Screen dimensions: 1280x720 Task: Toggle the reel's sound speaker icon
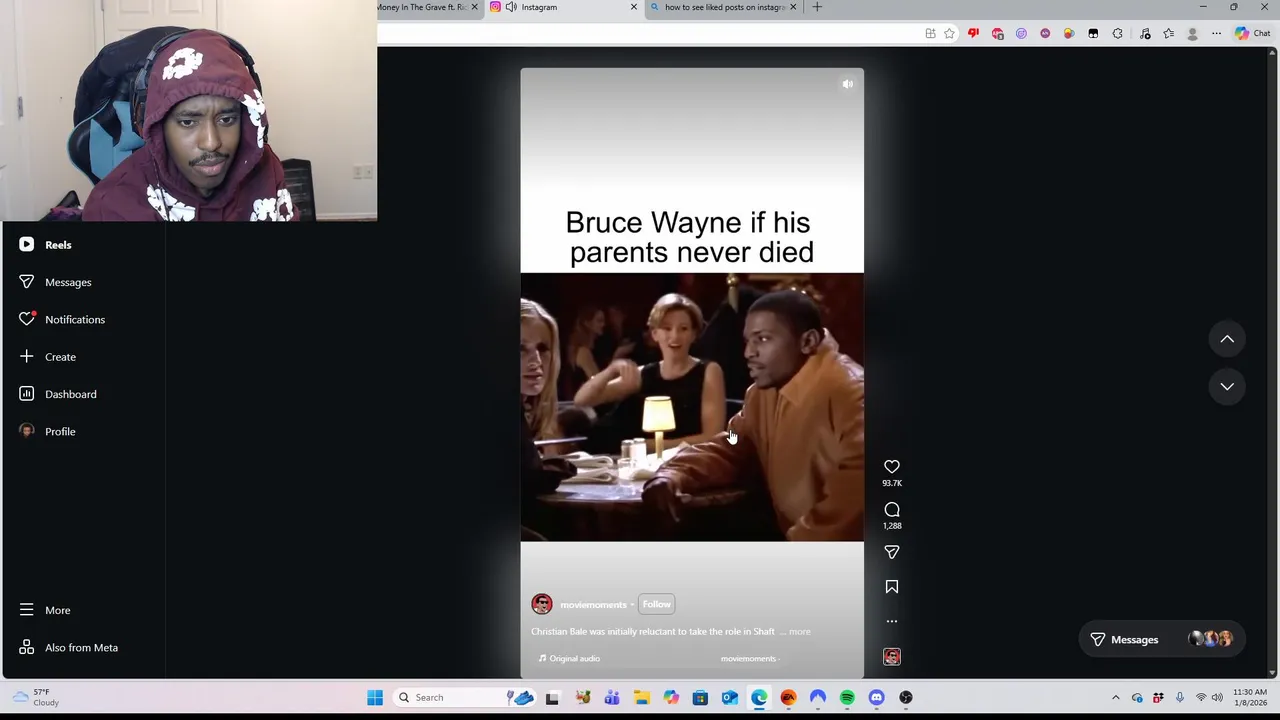848,84
